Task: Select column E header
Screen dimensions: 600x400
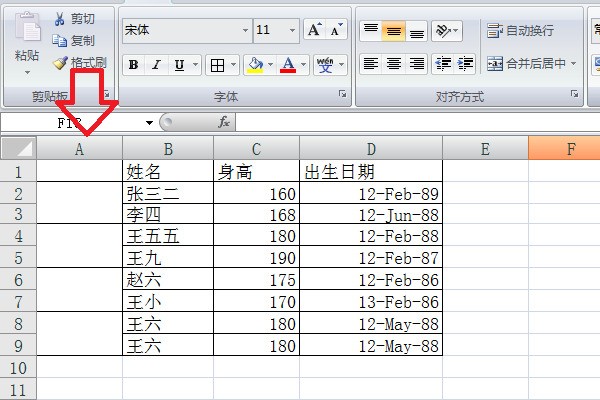Action: click(485, 149)
